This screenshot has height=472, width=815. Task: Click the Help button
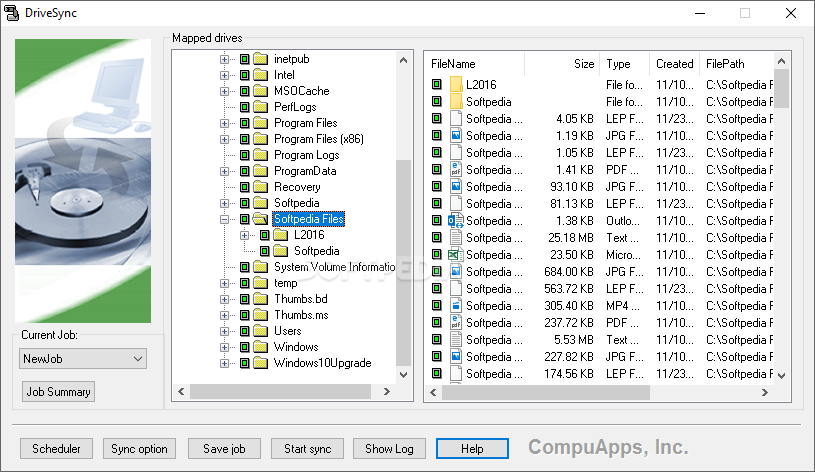click(x=472, y=449)
